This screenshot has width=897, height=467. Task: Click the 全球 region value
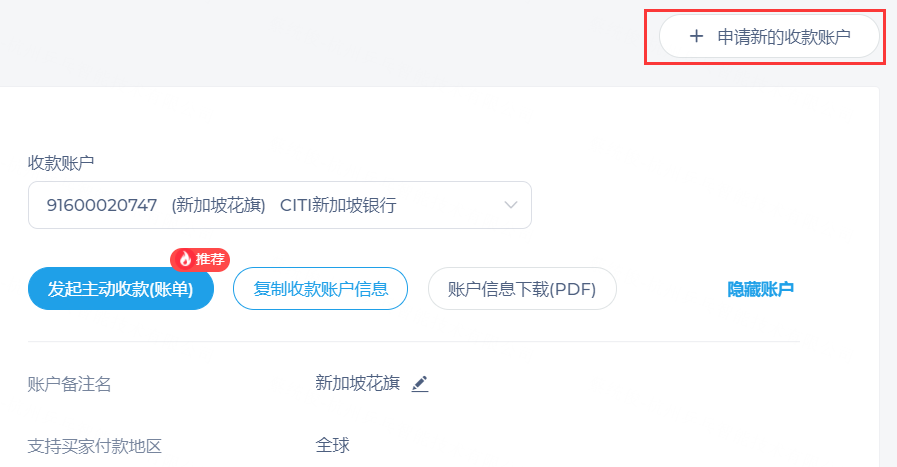[x=332, y=445]
